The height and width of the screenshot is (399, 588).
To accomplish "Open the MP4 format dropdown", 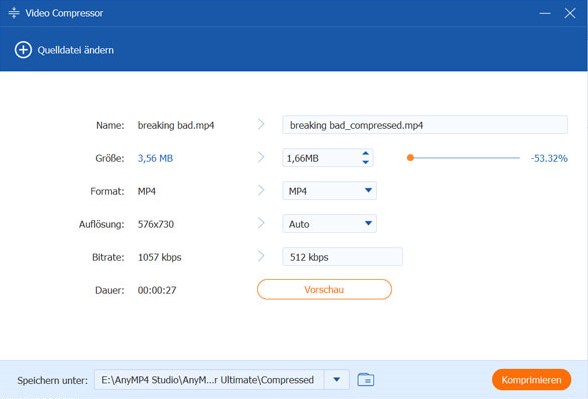I will [x=329, y=191].
